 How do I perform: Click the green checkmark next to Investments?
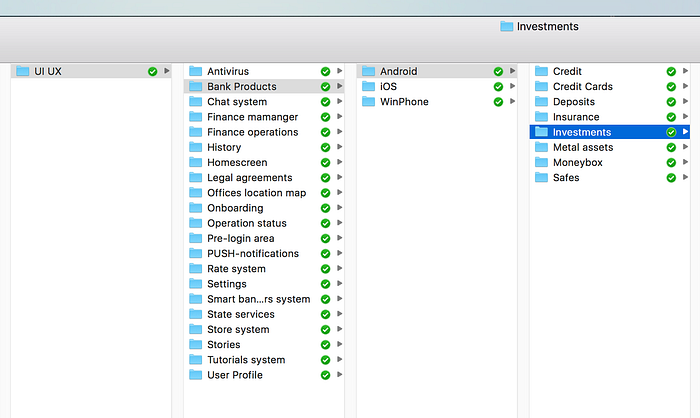tap(671, 132)
